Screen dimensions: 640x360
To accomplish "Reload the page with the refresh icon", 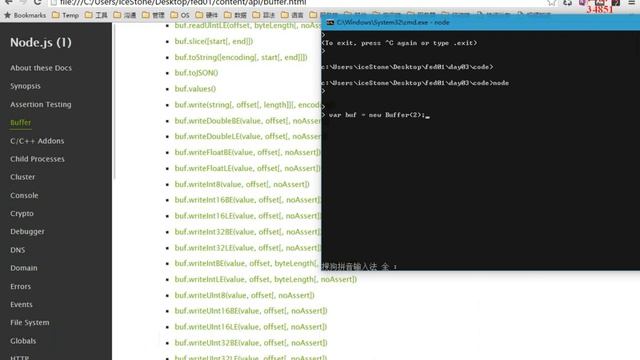I will (38, 2).
